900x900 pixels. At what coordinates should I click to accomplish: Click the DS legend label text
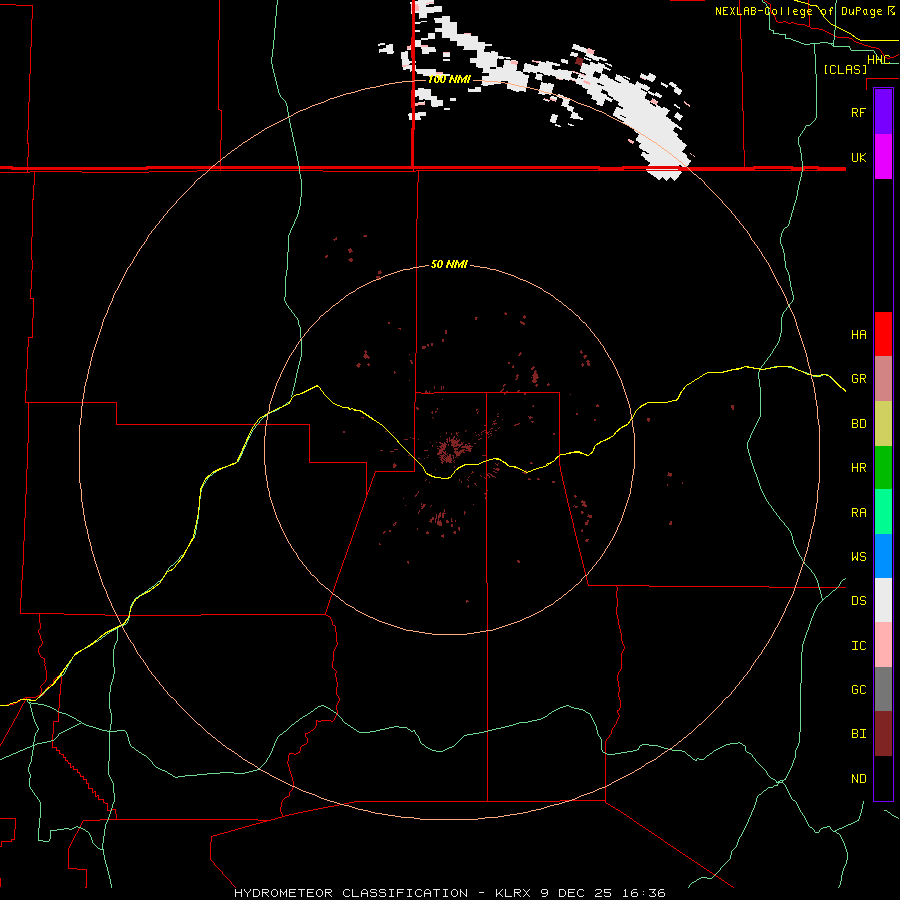tap(858, 601)
